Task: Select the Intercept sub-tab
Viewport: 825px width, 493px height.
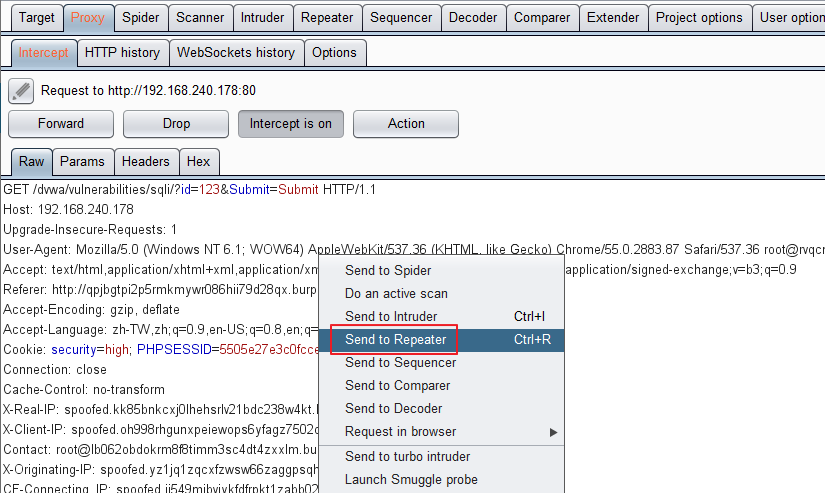Action: point(44,53)
